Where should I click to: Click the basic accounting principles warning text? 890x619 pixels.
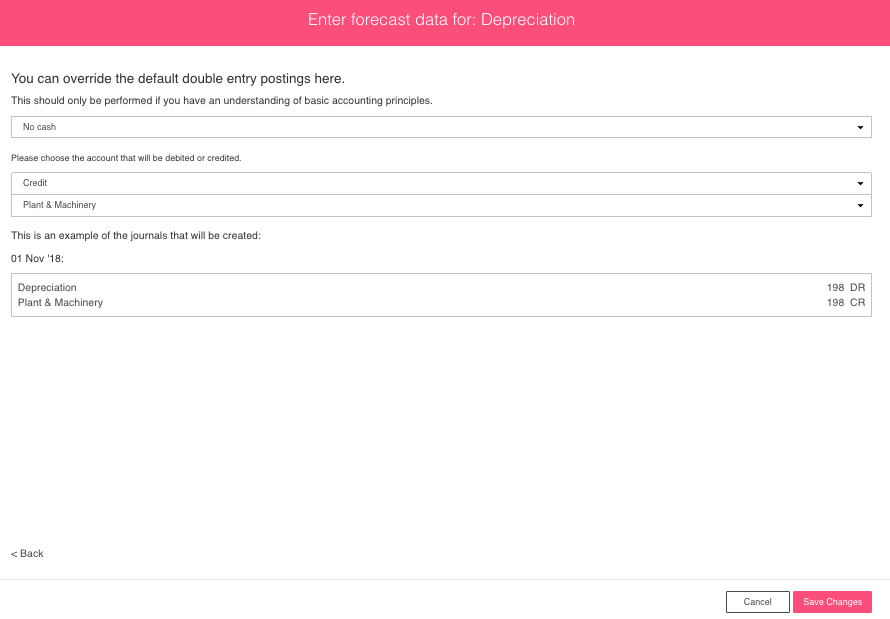click(x=222, y=101)
